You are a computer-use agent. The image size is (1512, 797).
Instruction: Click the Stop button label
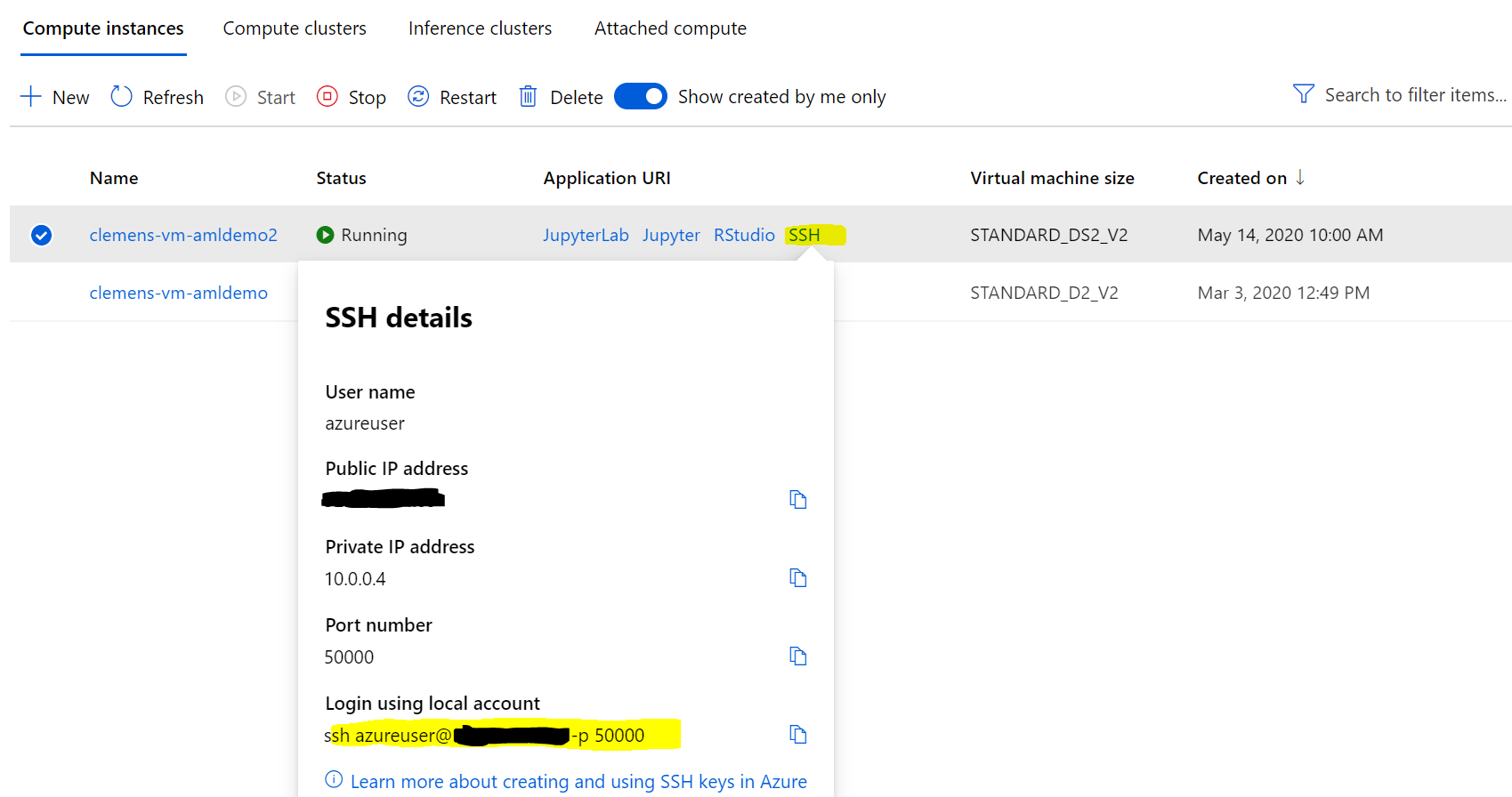pos(367,97)
